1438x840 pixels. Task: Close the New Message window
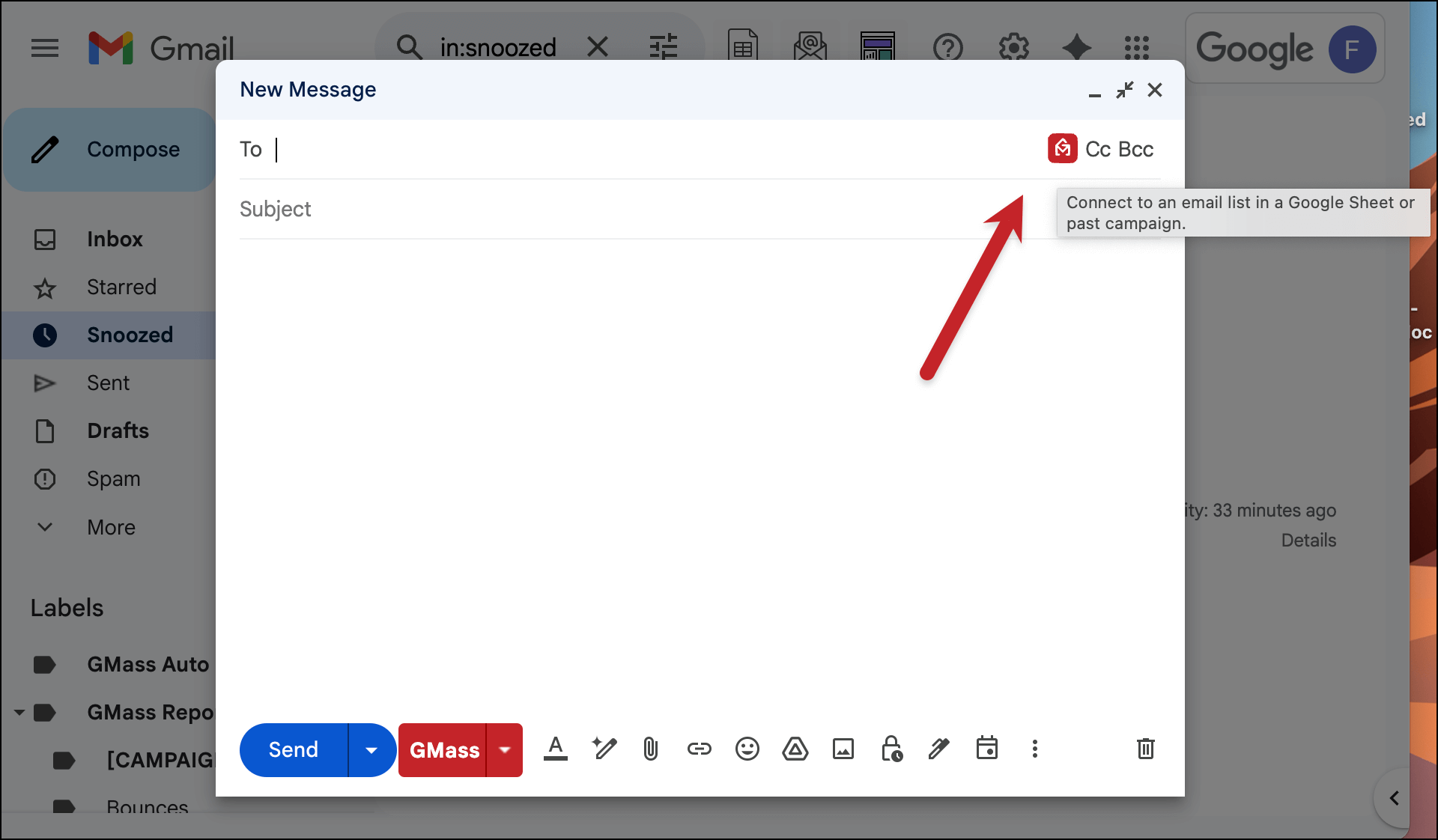click(1155, 90)
